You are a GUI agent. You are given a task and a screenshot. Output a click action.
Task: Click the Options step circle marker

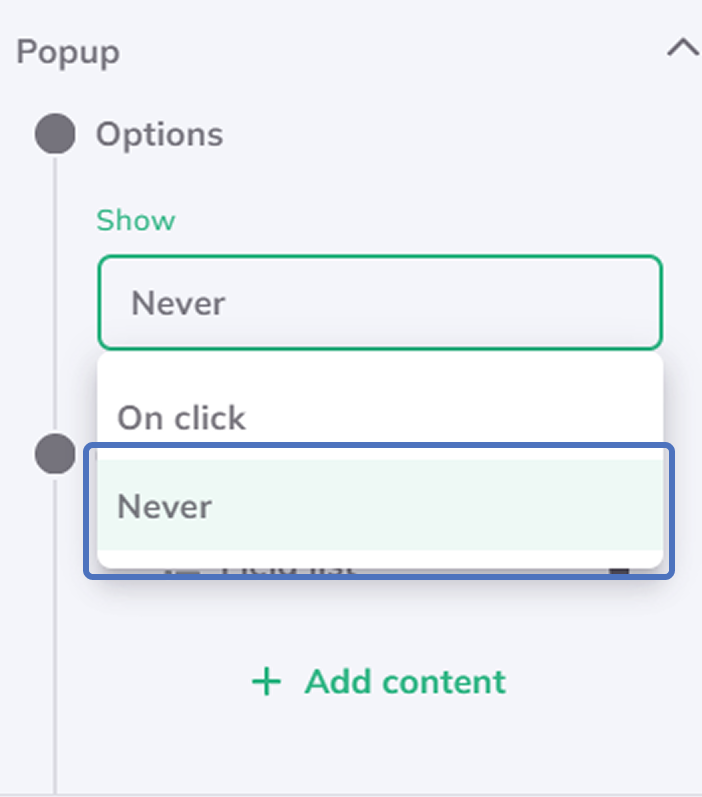pos(55,134)
